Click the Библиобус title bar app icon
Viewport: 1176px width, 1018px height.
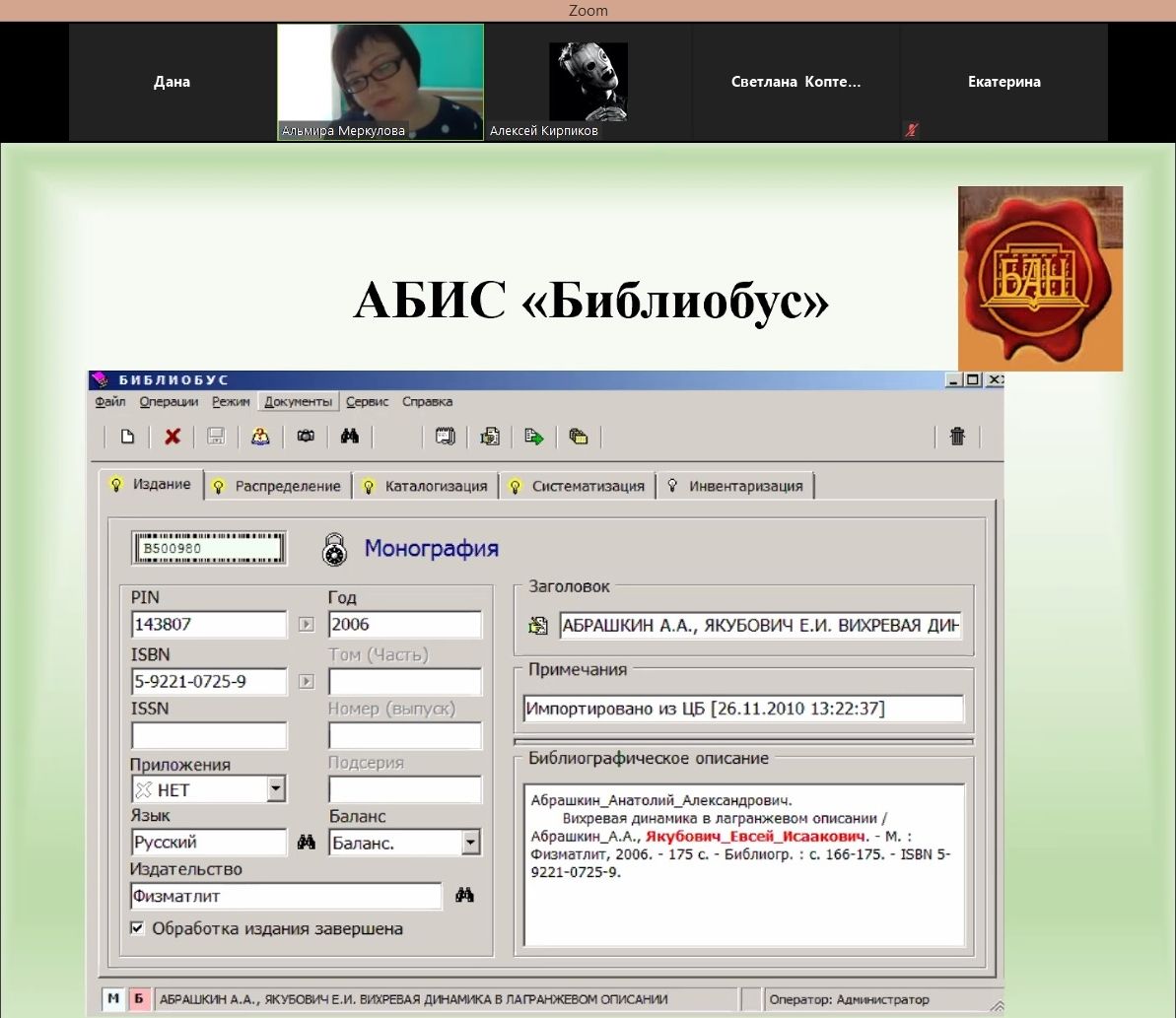pos(101,380)
